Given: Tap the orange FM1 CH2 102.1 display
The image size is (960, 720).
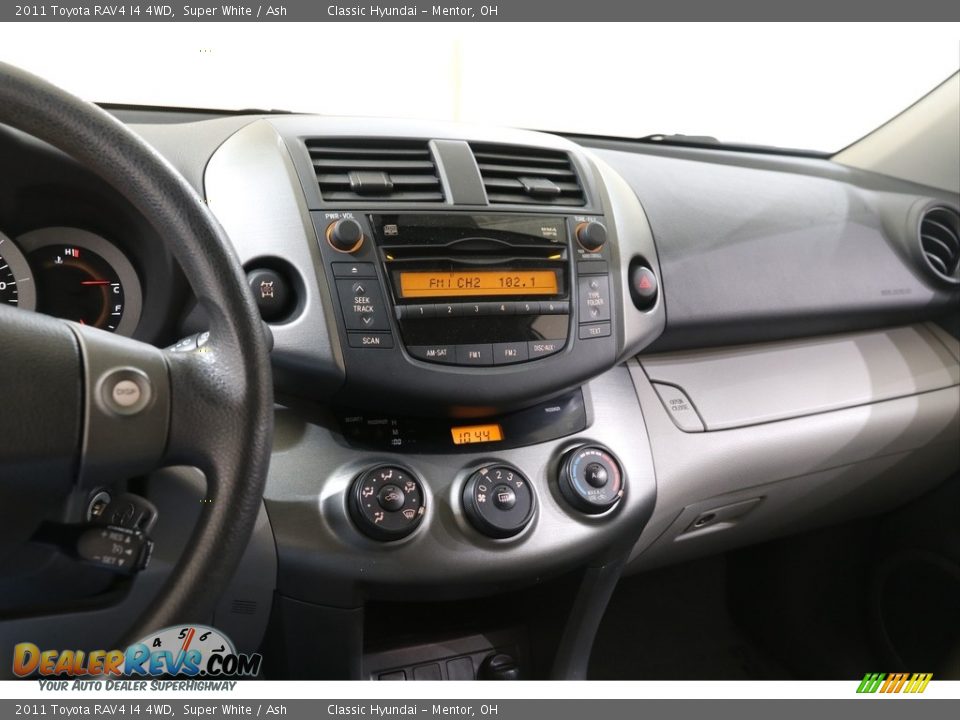Looking at the screenshot, I should [x=478, y=283].
